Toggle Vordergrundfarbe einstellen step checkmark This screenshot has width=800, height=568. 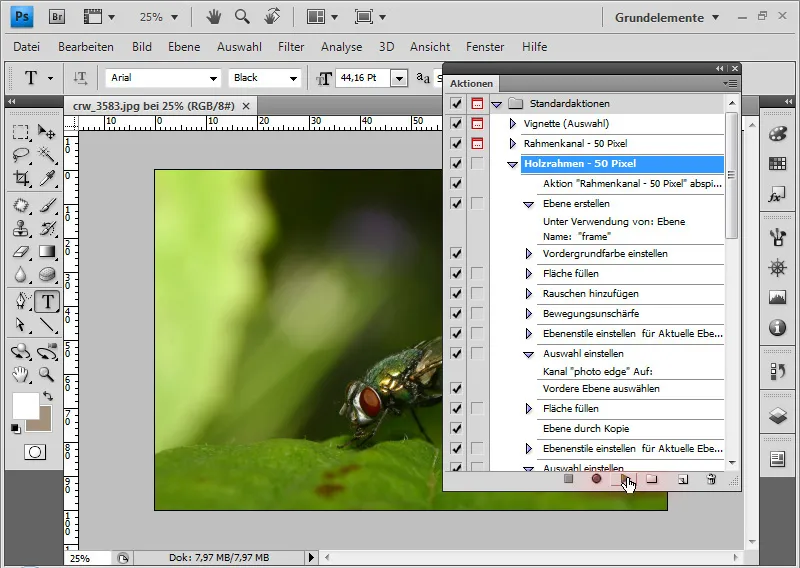456,254
